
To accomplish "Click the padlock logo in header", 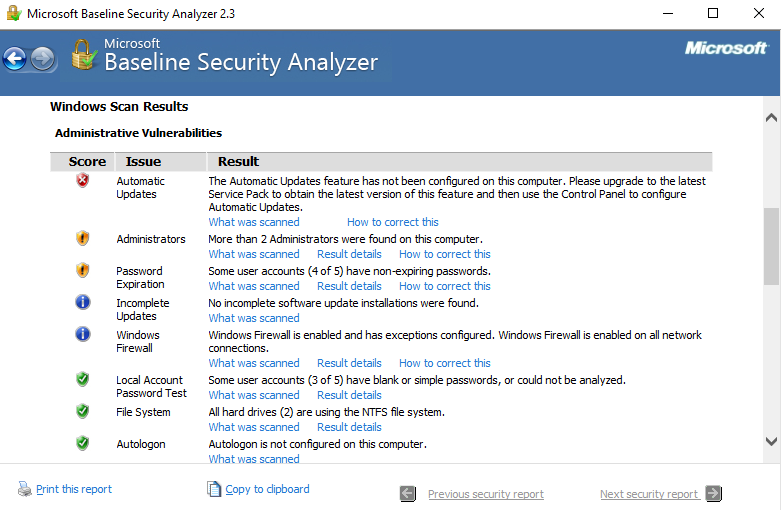I will coord(83,54).
